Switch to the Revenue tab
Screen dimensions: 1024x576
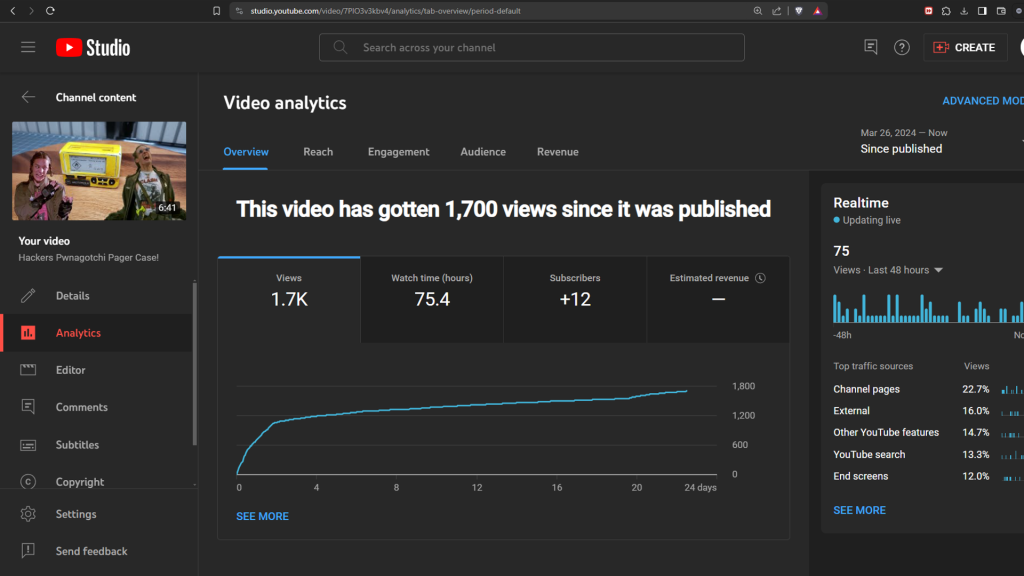pos(558,152)
